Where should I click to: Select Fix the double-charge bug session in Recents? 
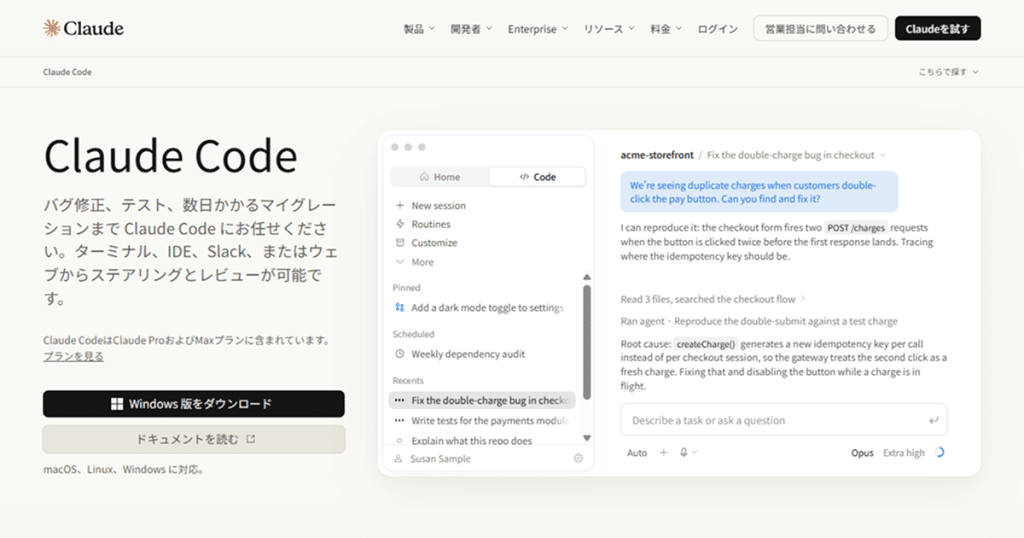(482, 400)
